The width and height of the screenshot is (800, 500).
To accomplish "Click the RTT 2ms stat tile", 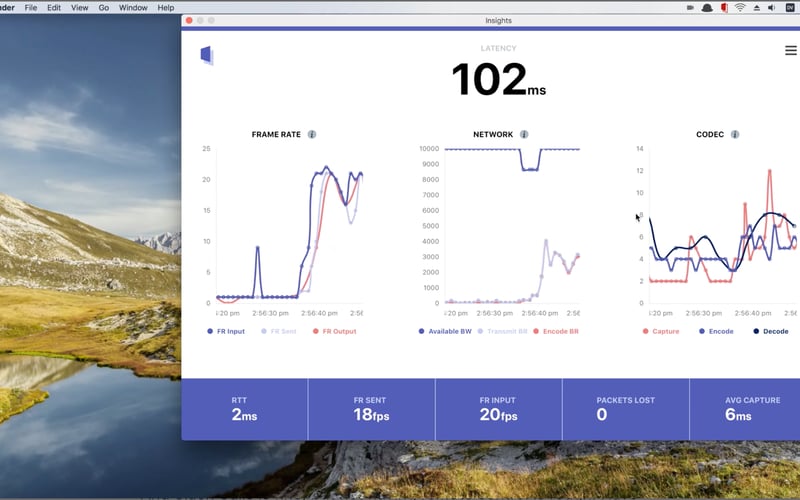I will click(244, 409).
